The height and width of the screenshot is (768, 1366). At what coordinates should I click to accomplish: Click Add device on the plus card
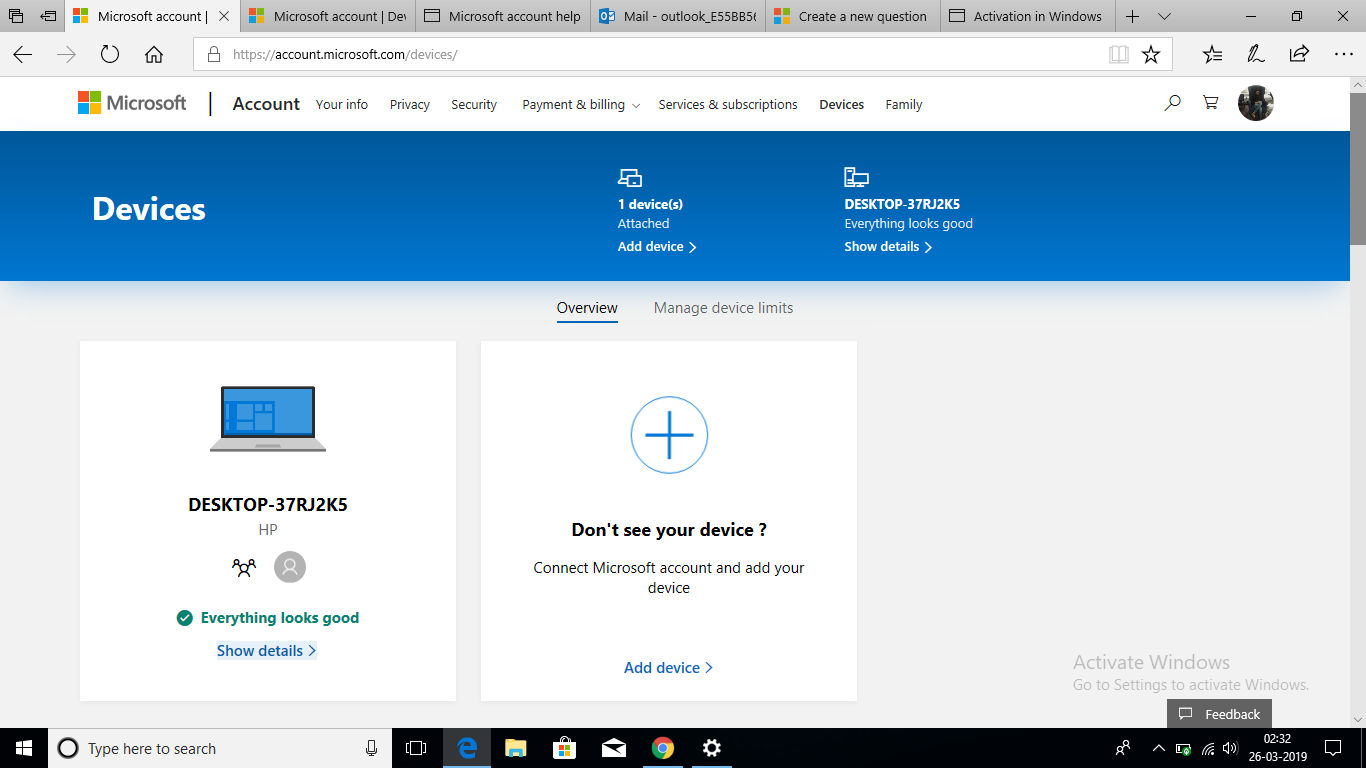[668, 668]
